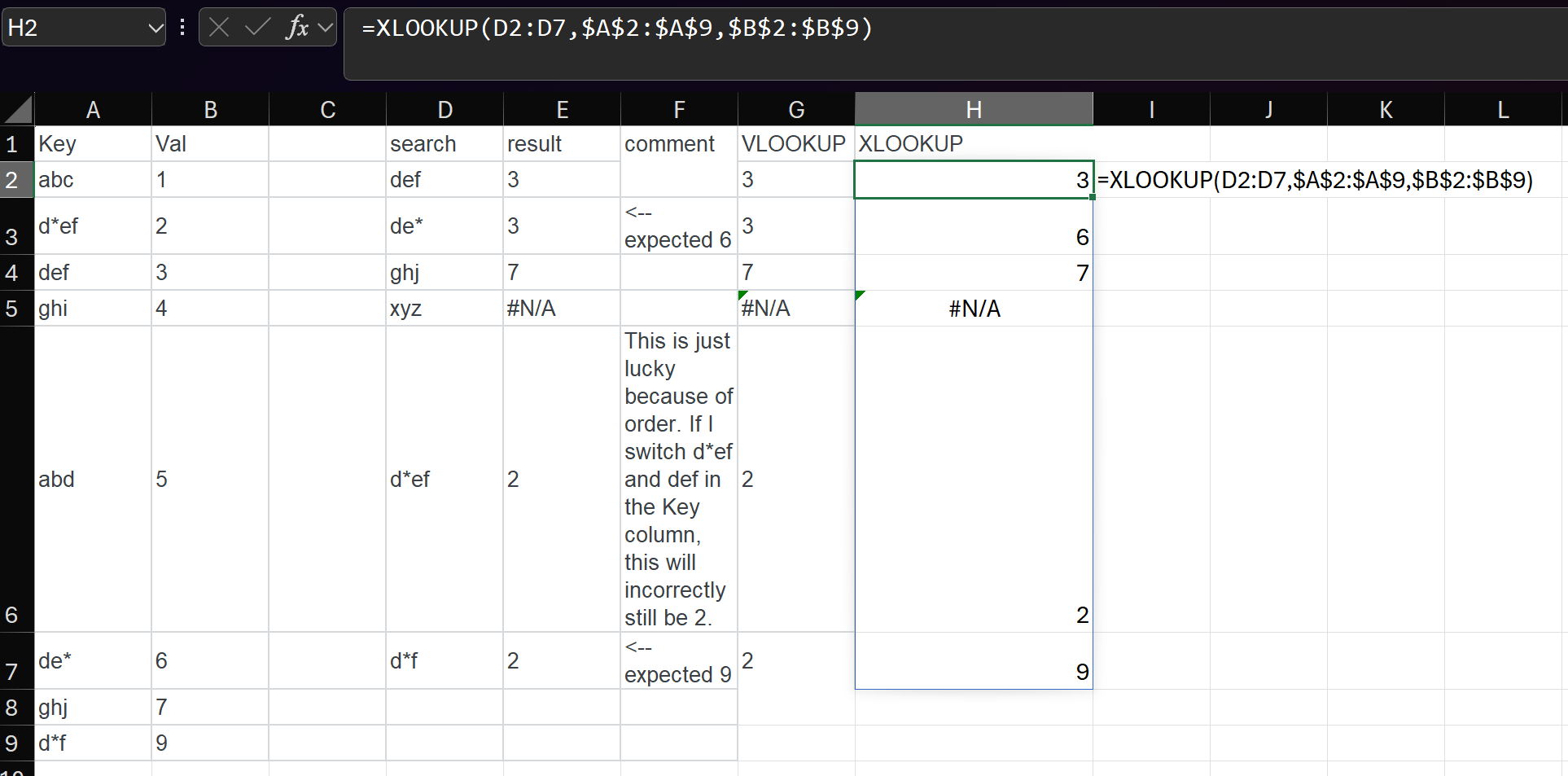Select row 7 header
The image size is (1568, 776).
point(16,661)
